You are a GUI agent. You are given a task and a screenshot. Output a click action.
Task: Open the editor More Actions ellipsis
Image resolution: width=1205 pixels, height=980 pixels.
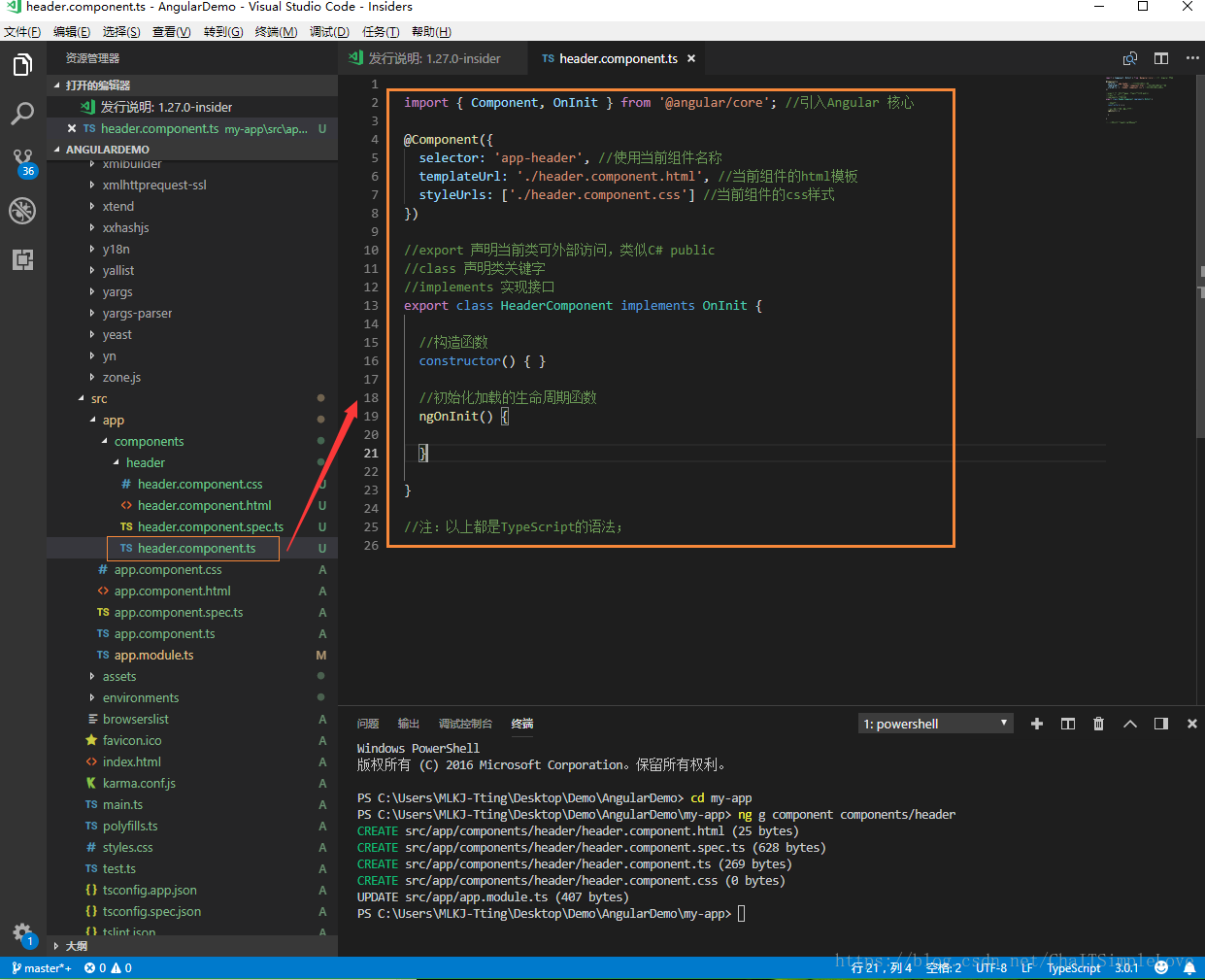coord(1192,58)
